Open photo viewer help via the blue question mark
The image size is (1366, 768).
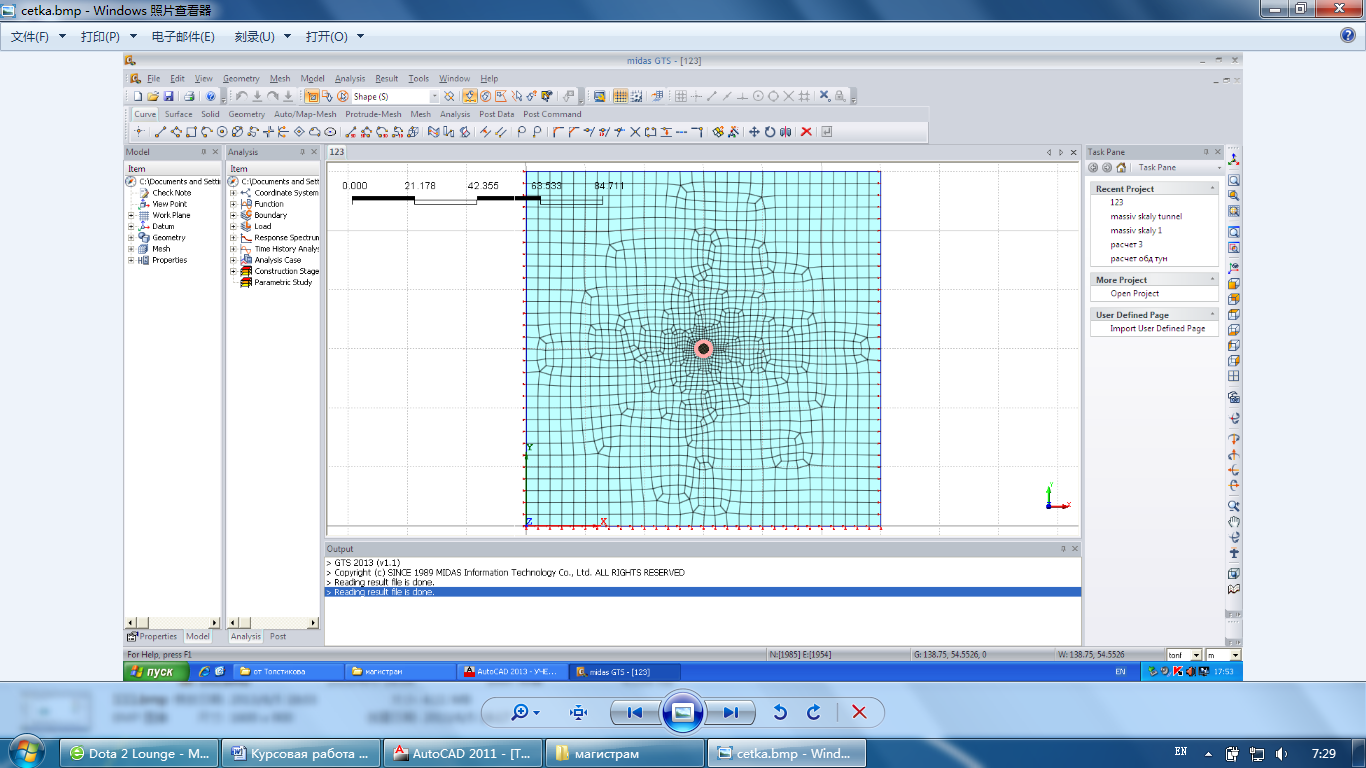pyautogui.click(x=1348, y=36)
